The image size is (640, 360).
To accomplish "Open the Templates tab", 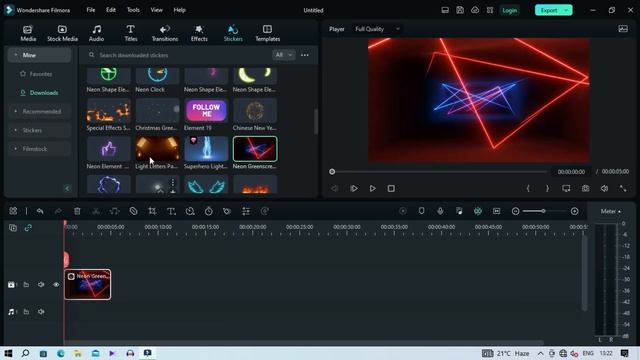I will 267,33.
